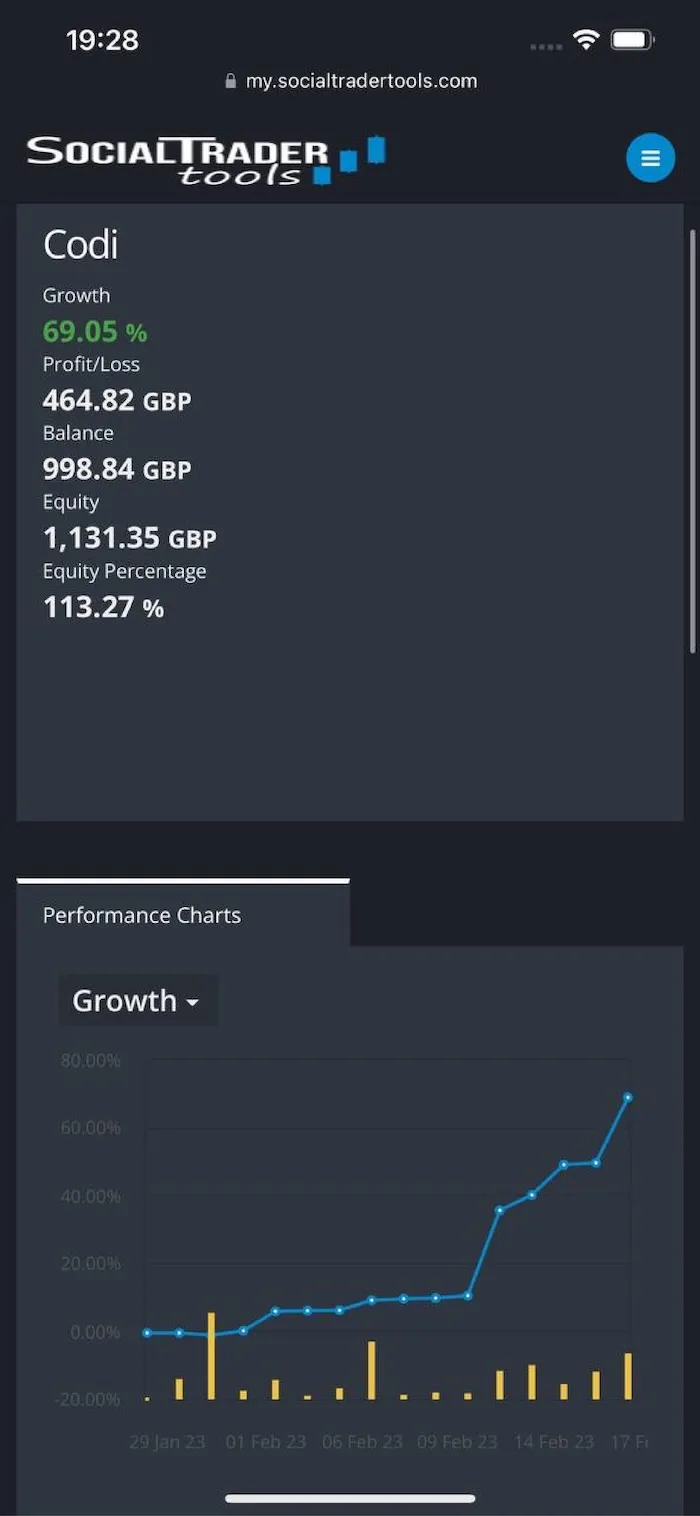Tap the 69.05 % growth value

coord(95,331)
